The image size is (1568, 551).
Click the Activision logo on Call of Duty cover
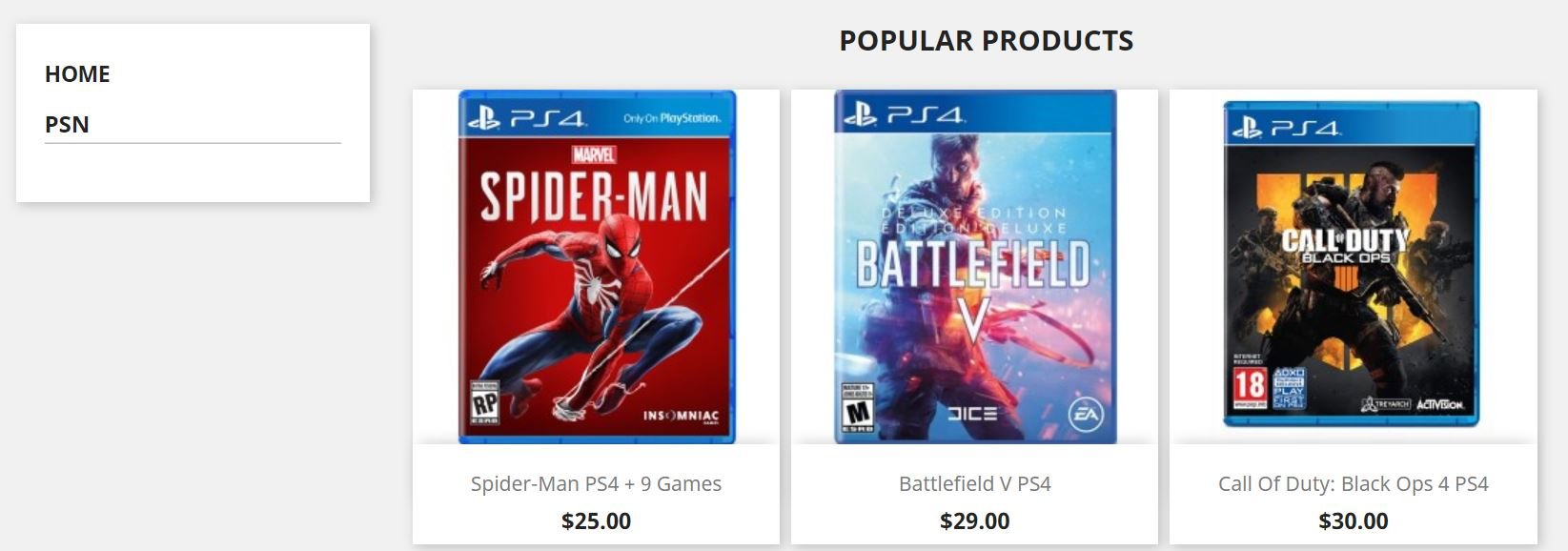tap(1439, 404)
